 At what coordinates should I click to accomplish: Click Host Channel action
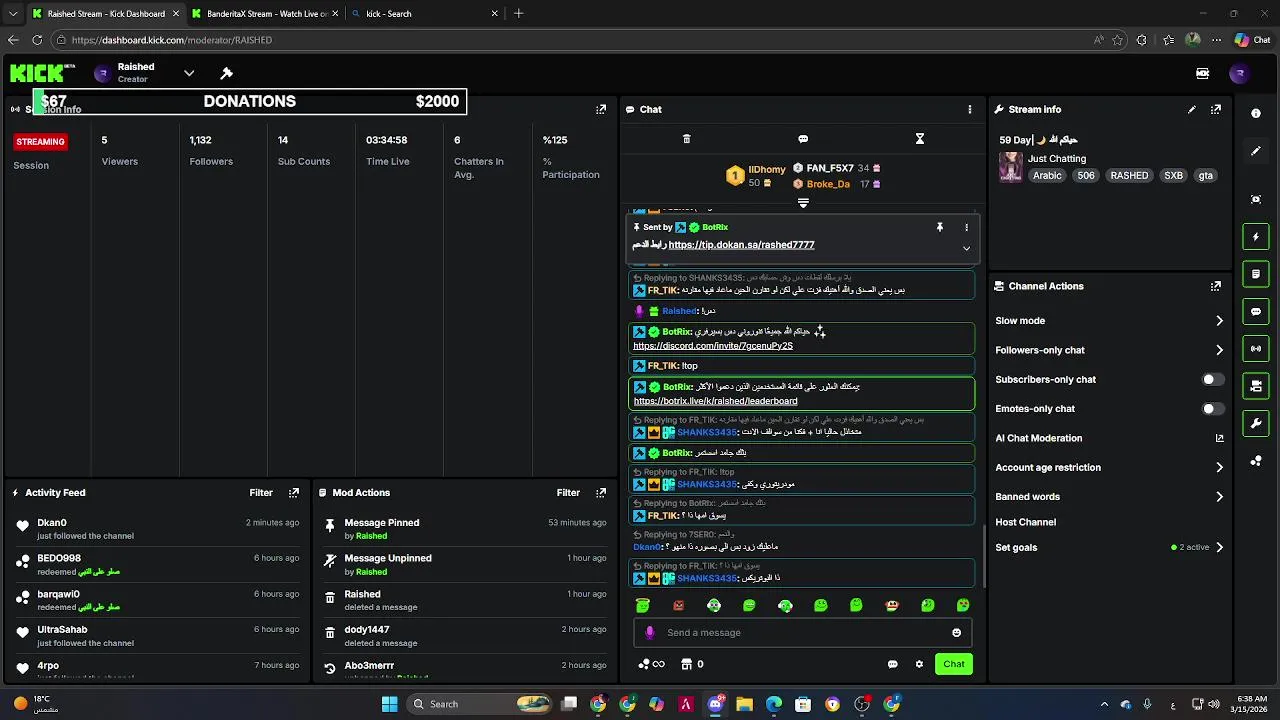(x=1025, y=522)
